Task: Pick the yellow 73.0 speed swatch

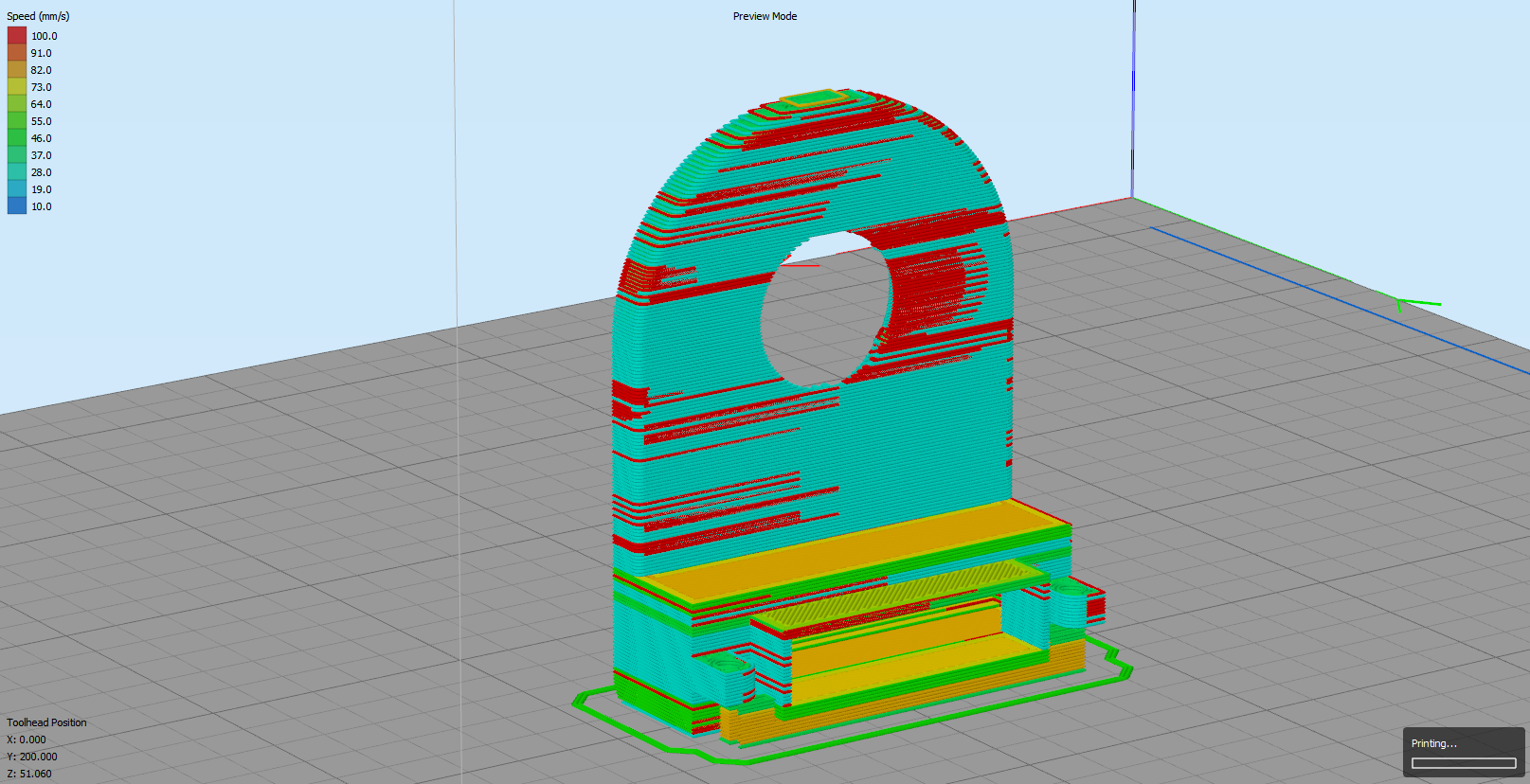Action: click(17, 87)
